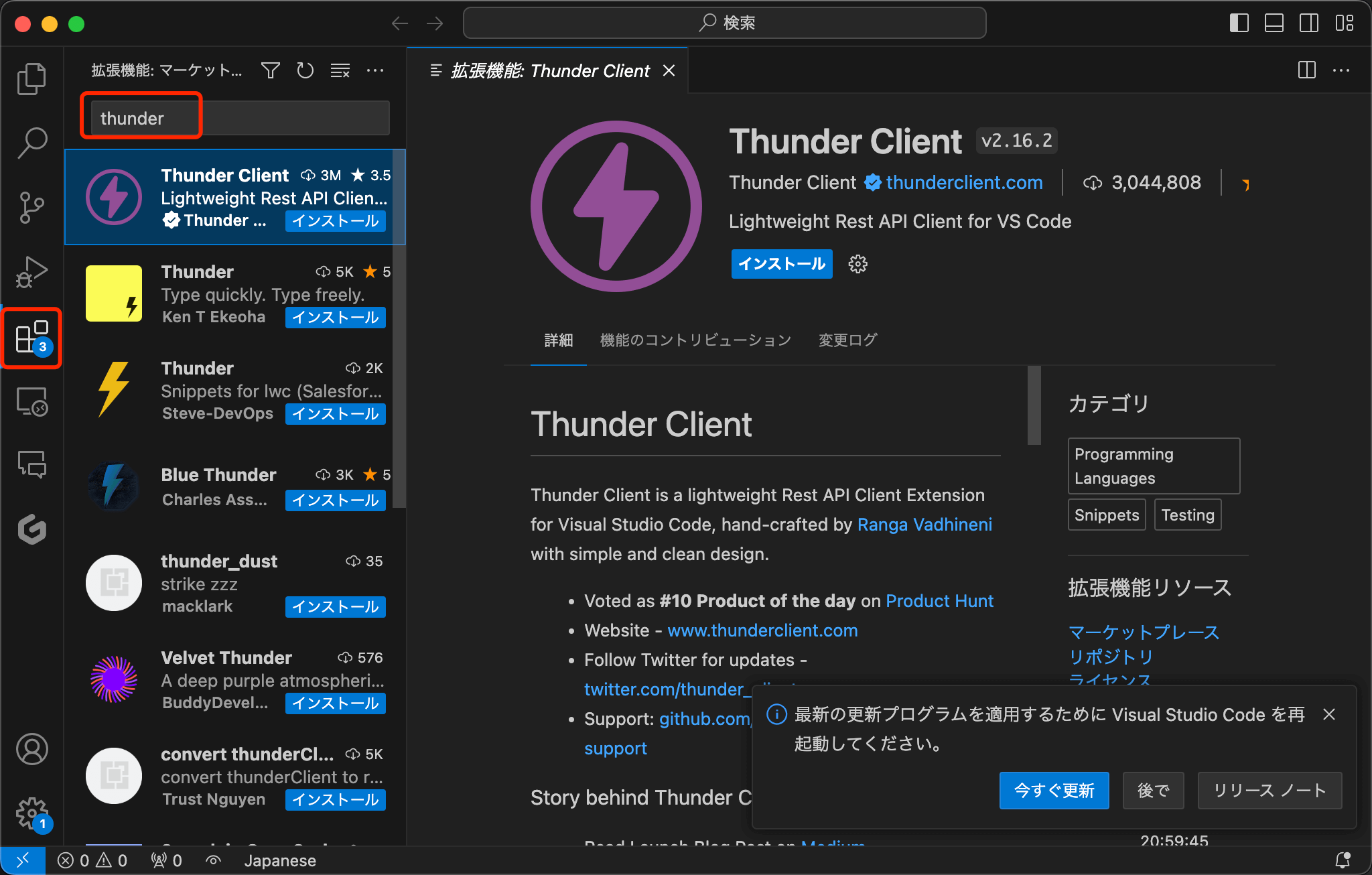Viewport: 1372px width, 875px height.
Task: Open リリース ノート release notes button
Action: point(1270,791)
